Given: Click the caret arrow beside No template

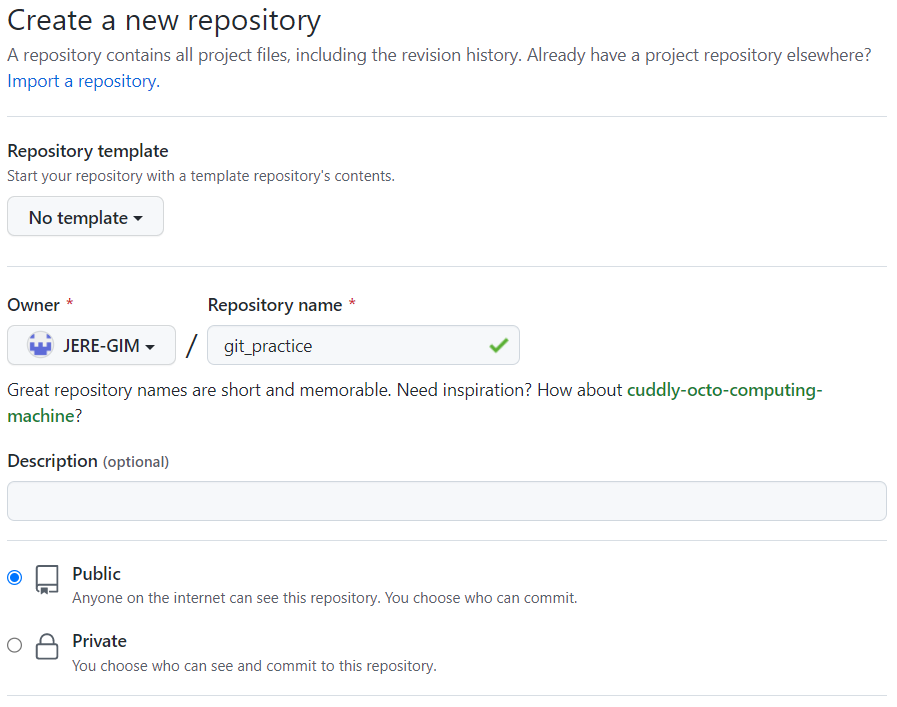Looking at the screenshot, I should click(138, 219).
